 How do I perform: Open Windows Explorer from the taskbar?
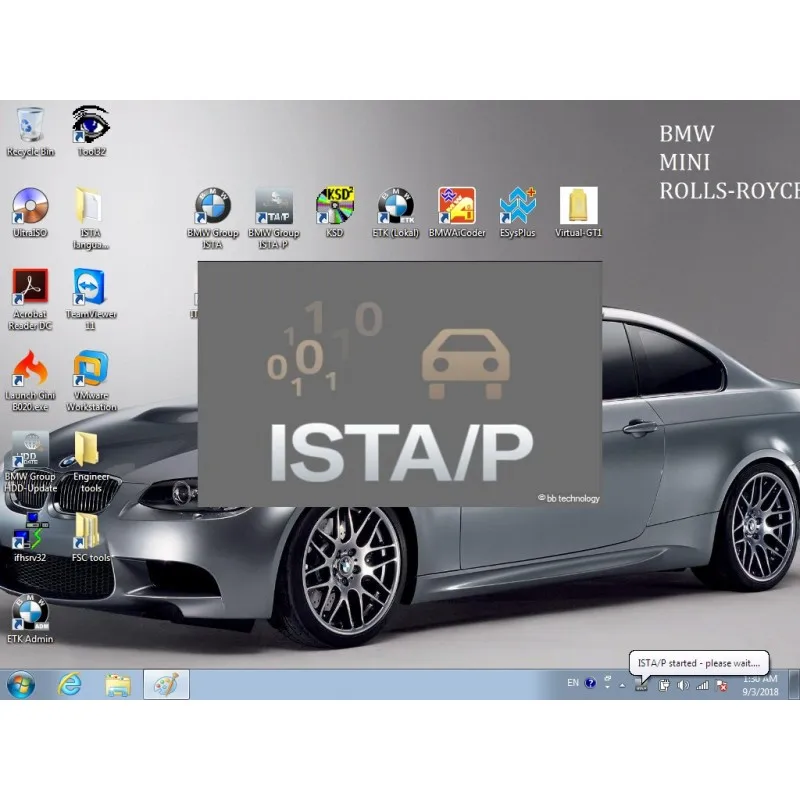tap(118, 685)
